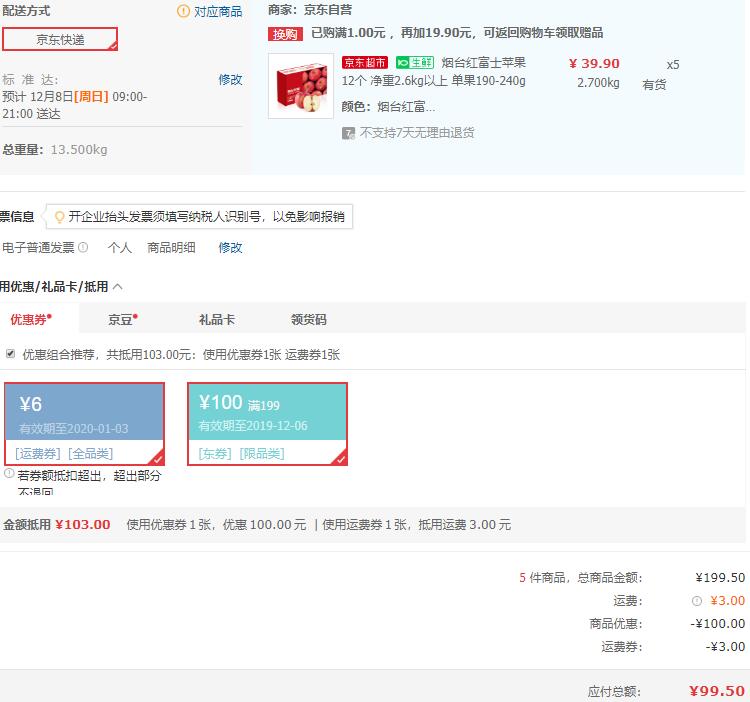Image resolution: width=750 pixels, height=702 pixels.
Task: Click the 运费券 -¥3.00 value
Action: point(725,647)
